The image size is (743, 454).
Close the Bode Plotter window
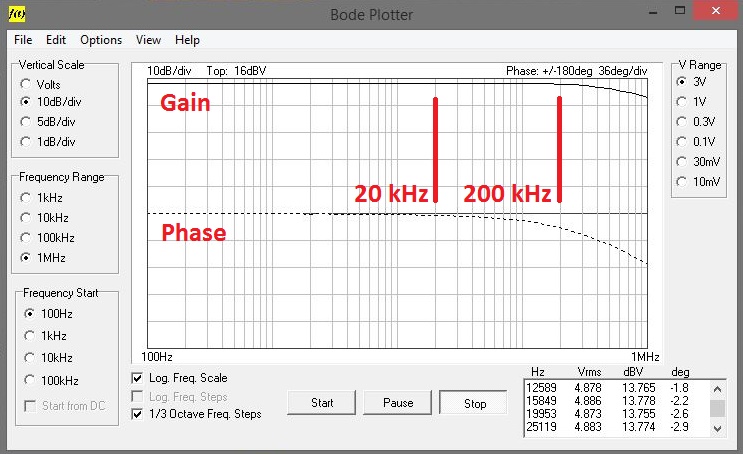pyautogui.click(x=716, y=10)
